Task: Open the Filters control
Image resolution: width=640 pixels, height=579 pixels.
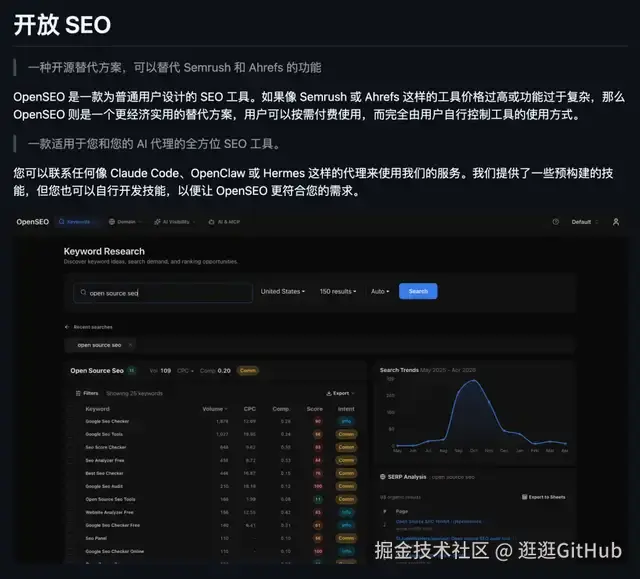Action: click(87, 393)
